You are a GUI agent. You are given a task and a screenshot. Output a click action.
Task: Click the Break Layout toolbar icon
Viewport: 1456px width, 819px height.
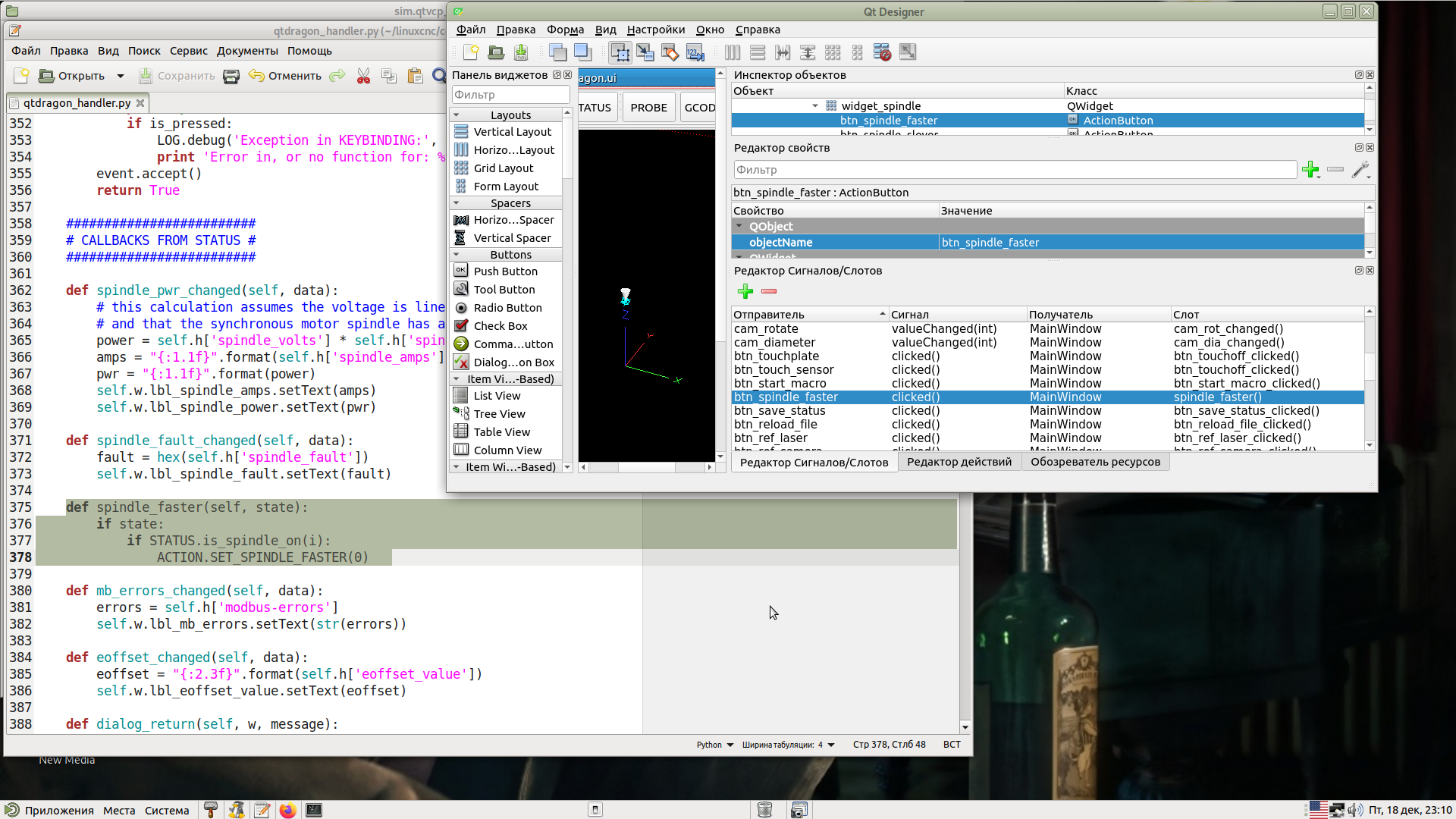click(x=882, y=52)
